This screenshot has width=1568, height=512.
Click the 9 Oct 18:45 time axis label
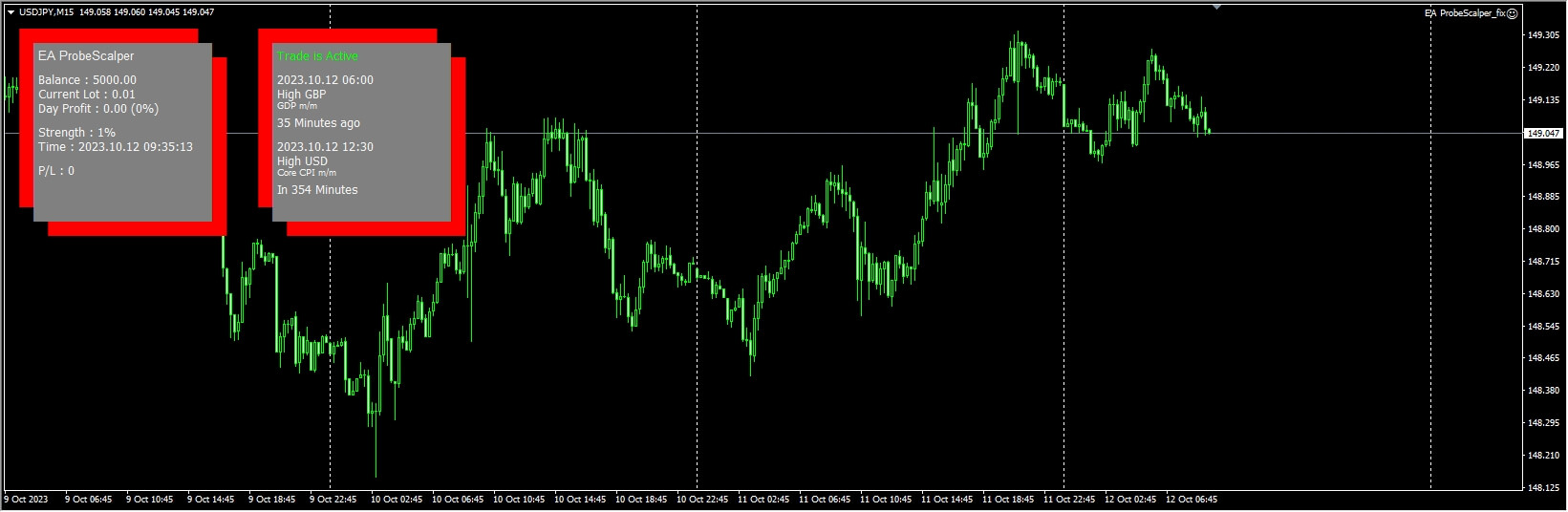(271, 500)
